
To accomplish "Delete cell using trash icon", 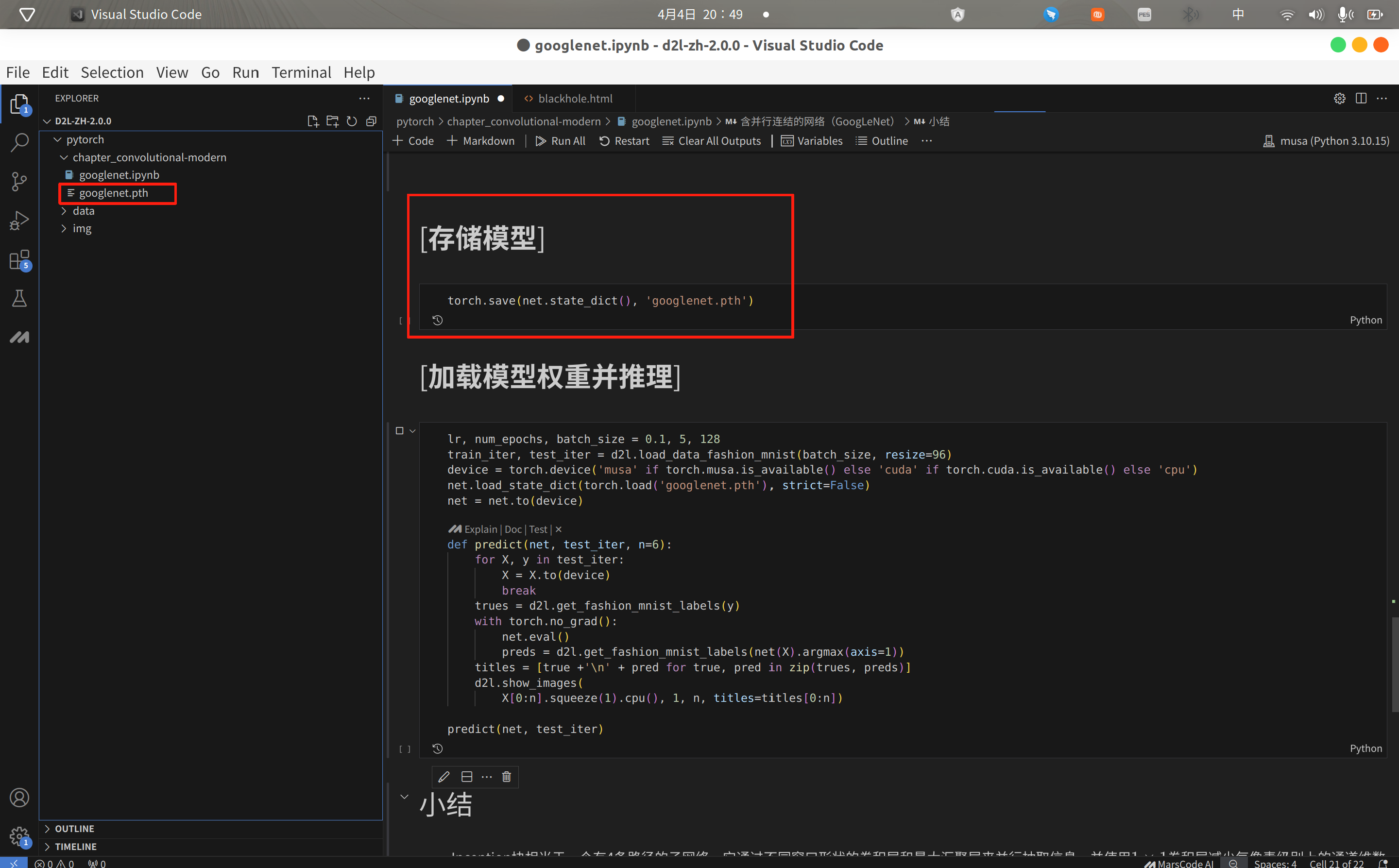I will pyautogui.click(x=506, y=777).
